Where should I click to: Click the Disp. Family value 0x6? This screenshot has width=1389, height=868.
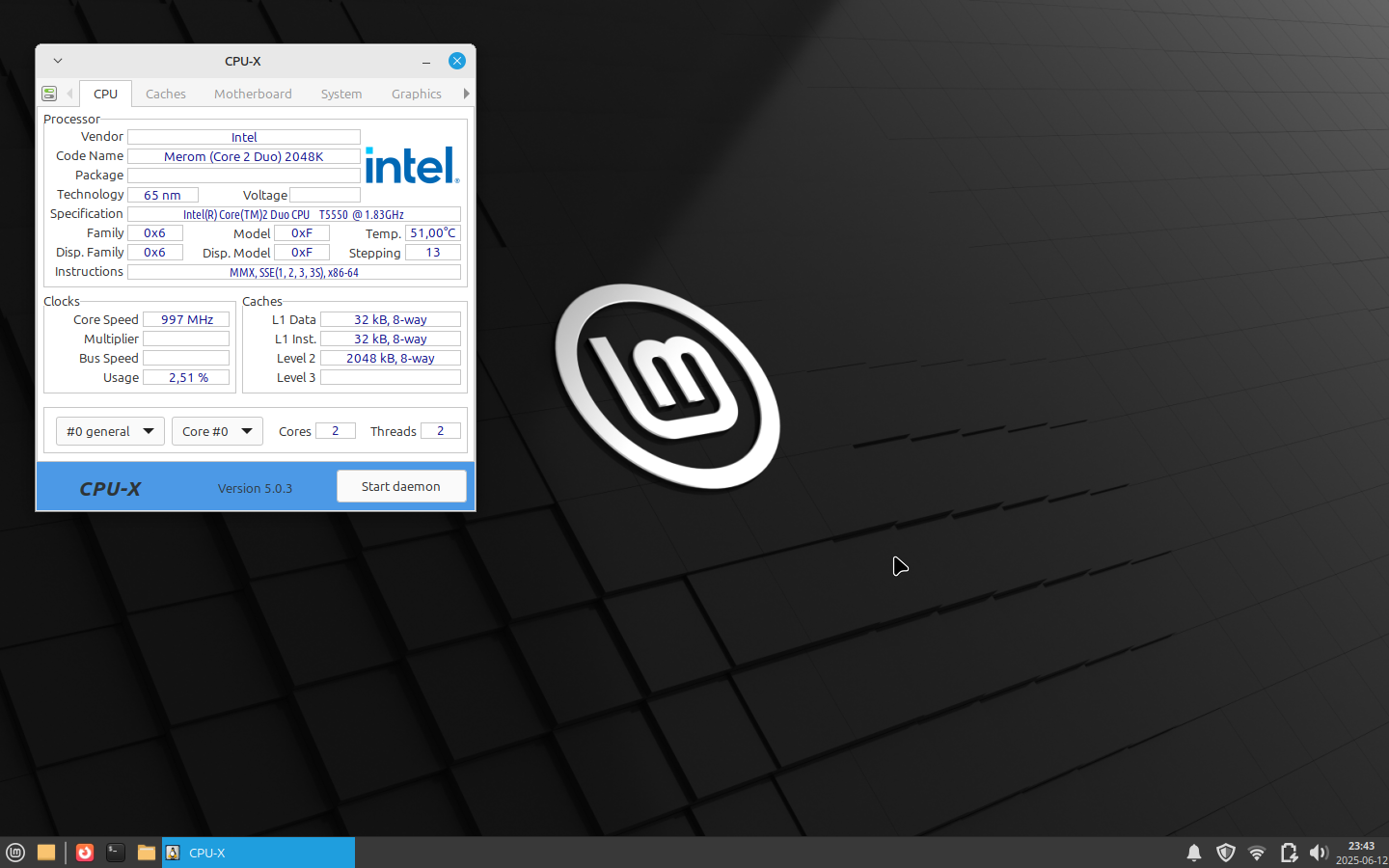155,253
